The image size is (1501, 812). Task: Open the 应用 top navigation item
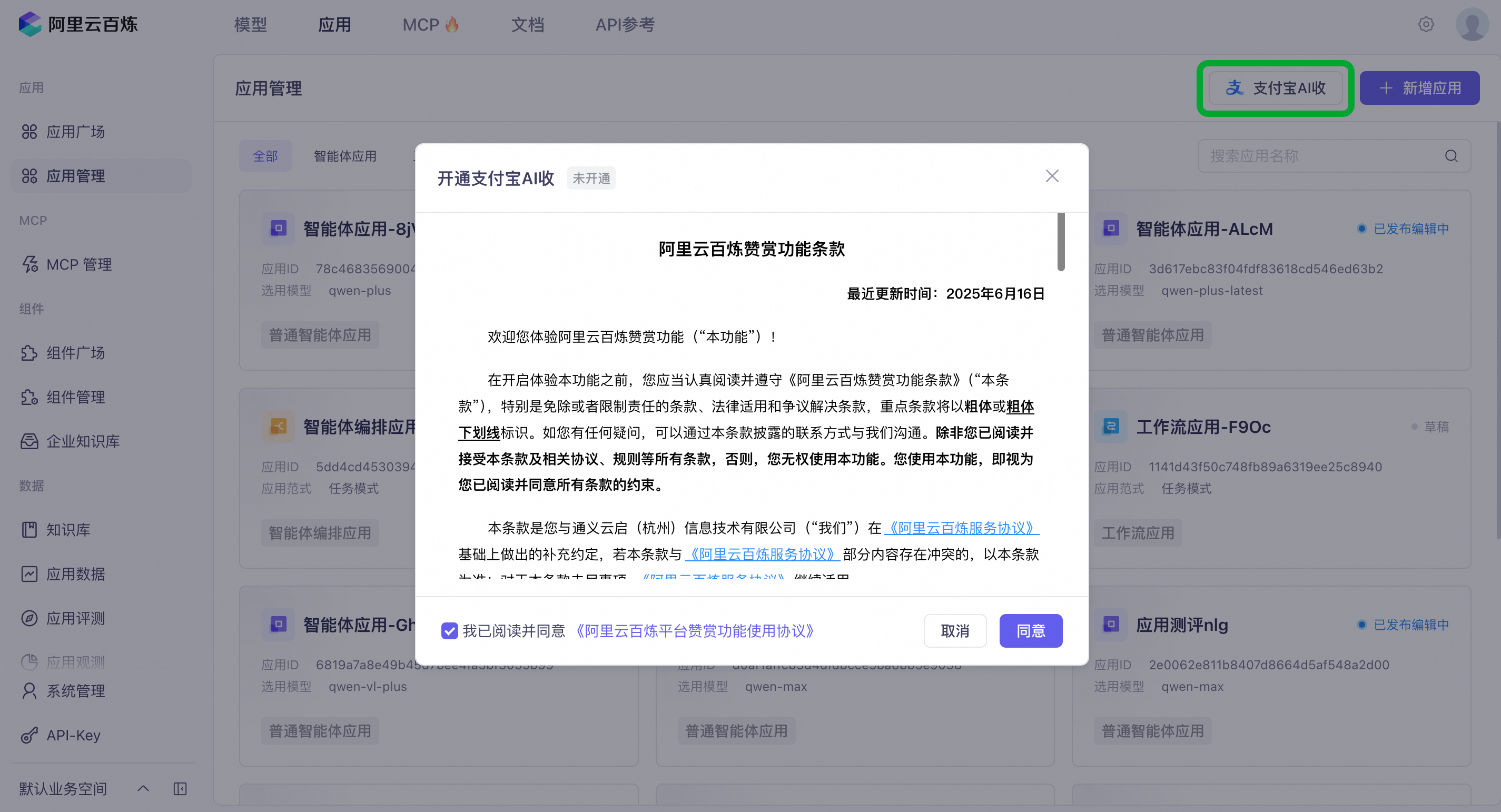point(334,24)
